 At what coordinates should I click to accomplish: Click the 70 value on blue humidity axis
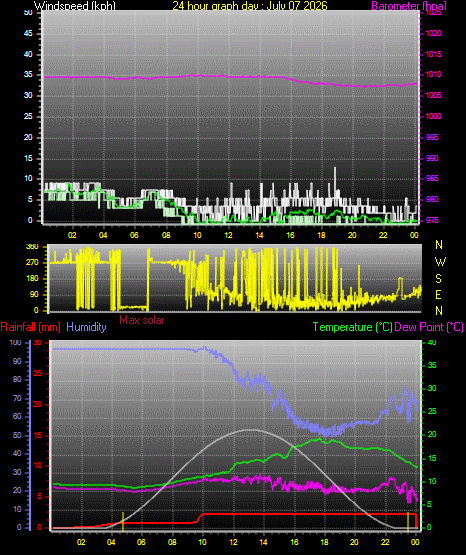17,398
